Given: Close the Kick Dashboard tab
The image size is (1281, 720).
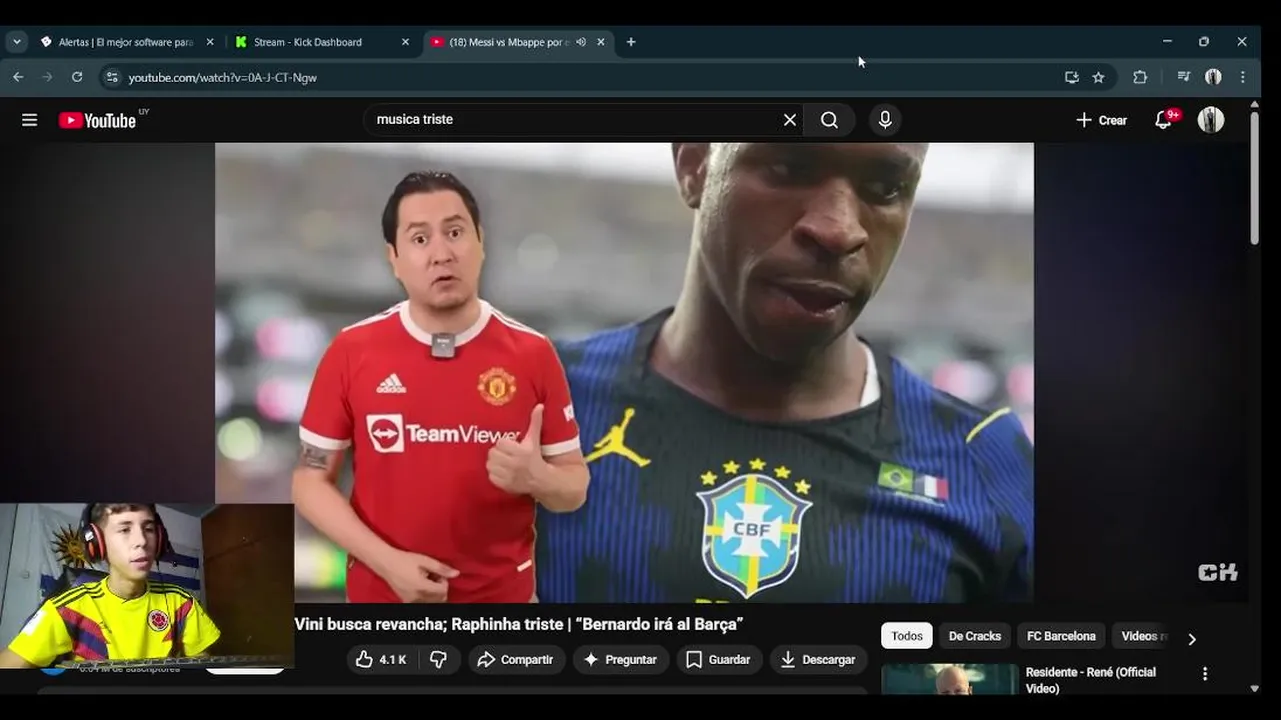Looking at the screenshot, I should [x=405, y=42].
